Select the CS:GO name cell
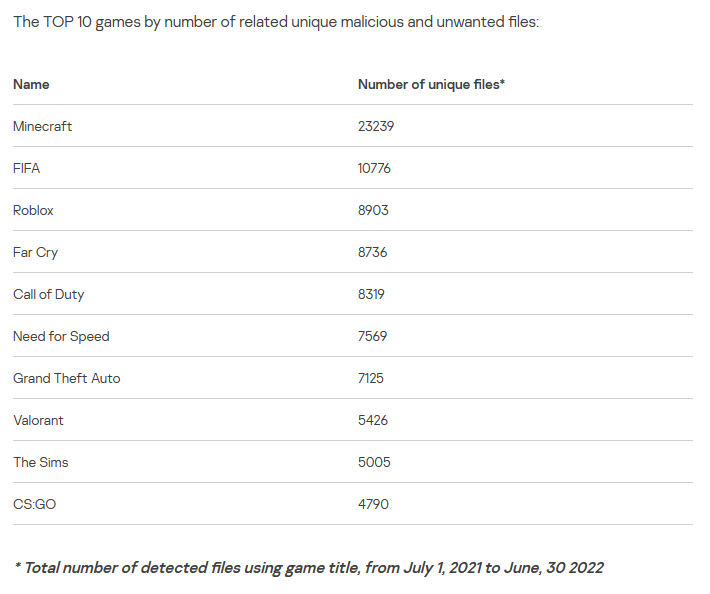Image resolution: width=710 pixels, height=594 pixels. point(35,505)
